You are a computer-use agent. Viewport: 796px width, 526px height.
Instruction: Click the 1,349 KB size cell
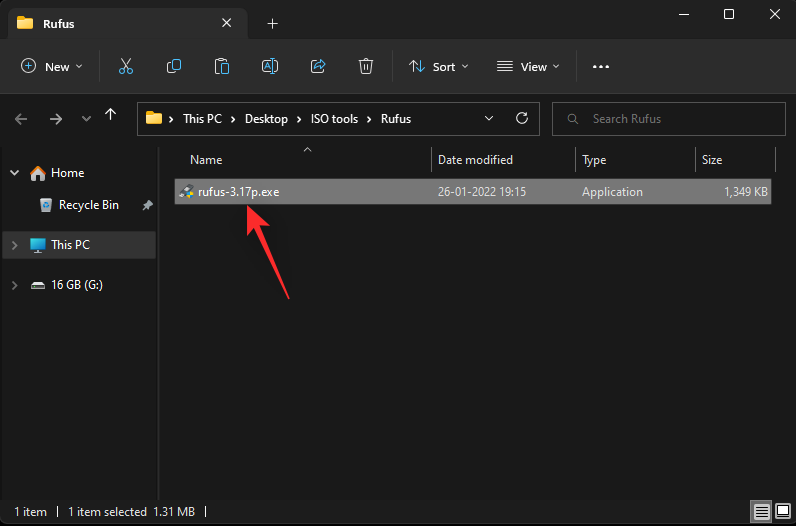pos(746,192)
